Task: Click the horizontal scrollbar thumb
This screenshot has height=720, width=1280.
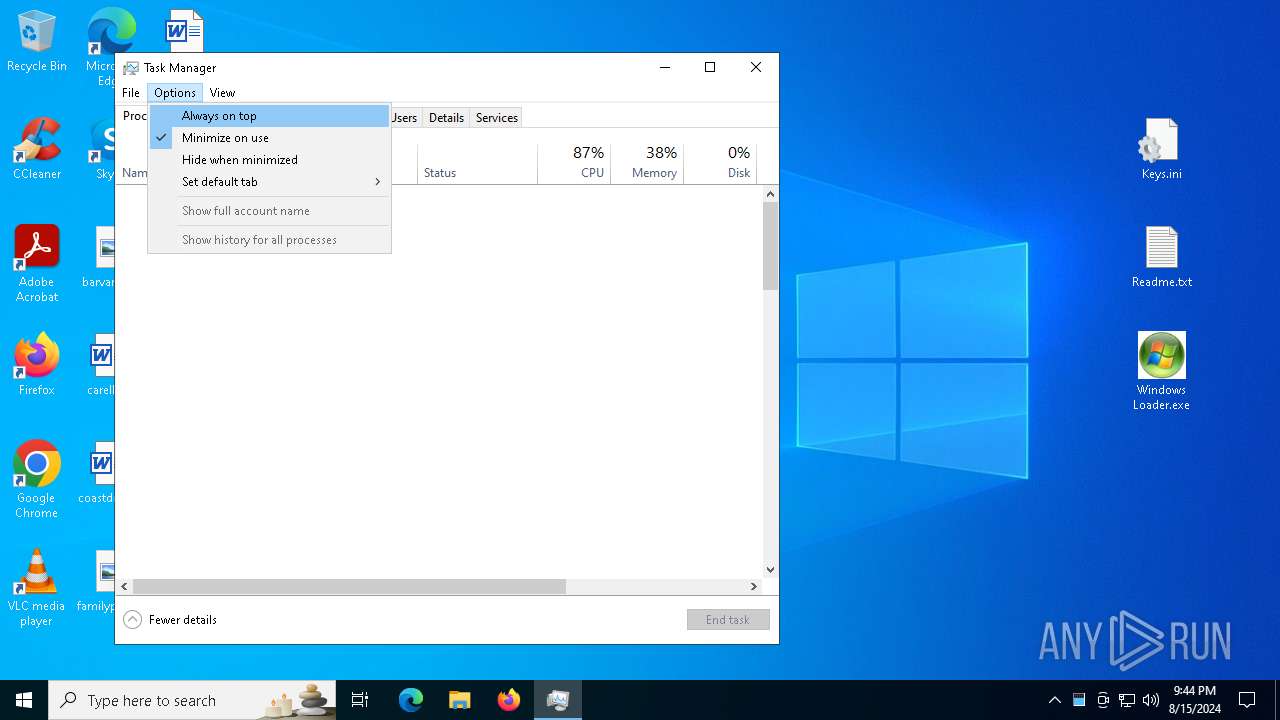Action: point(349,587)
